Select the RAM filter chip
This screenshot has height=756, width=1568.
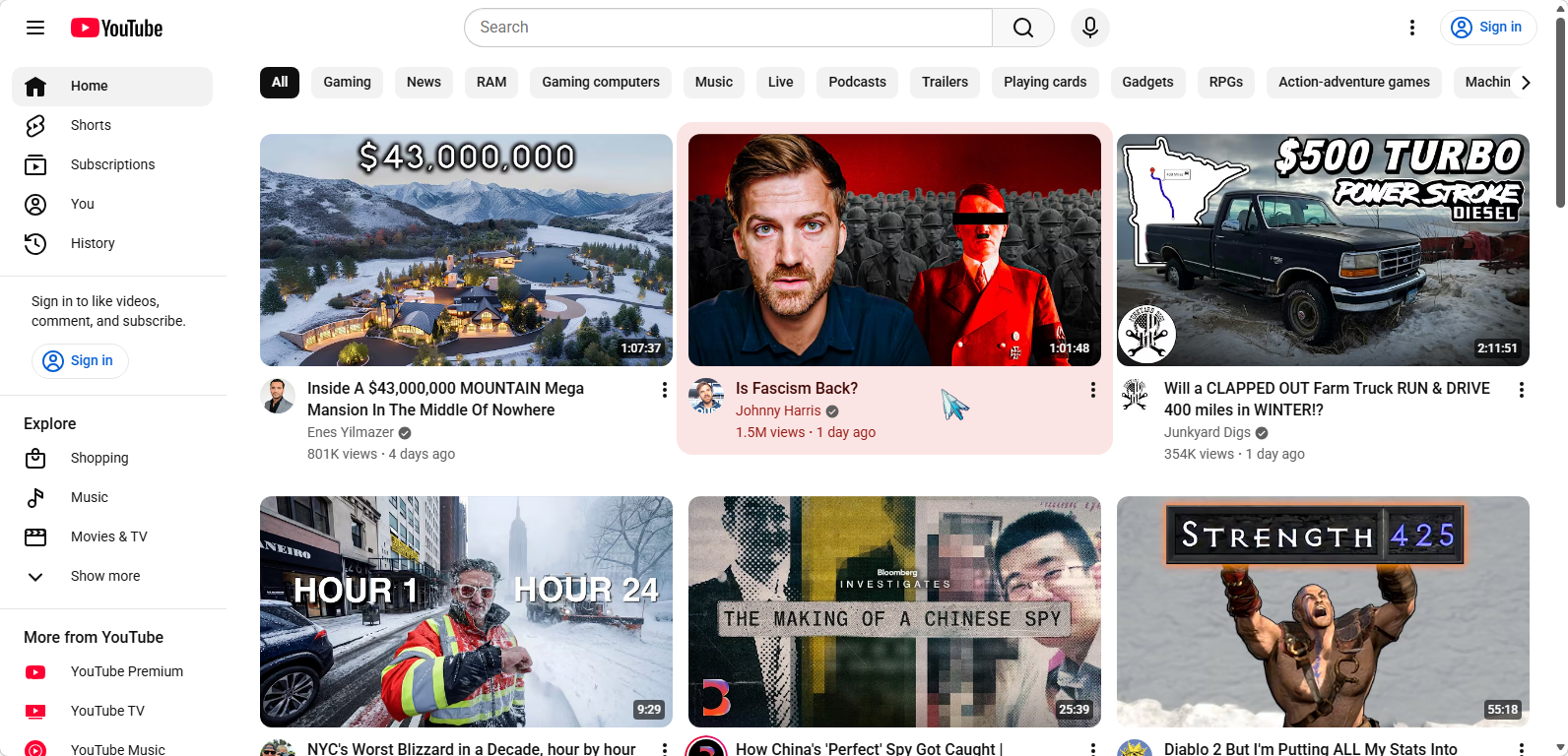(x=491, y=83)
